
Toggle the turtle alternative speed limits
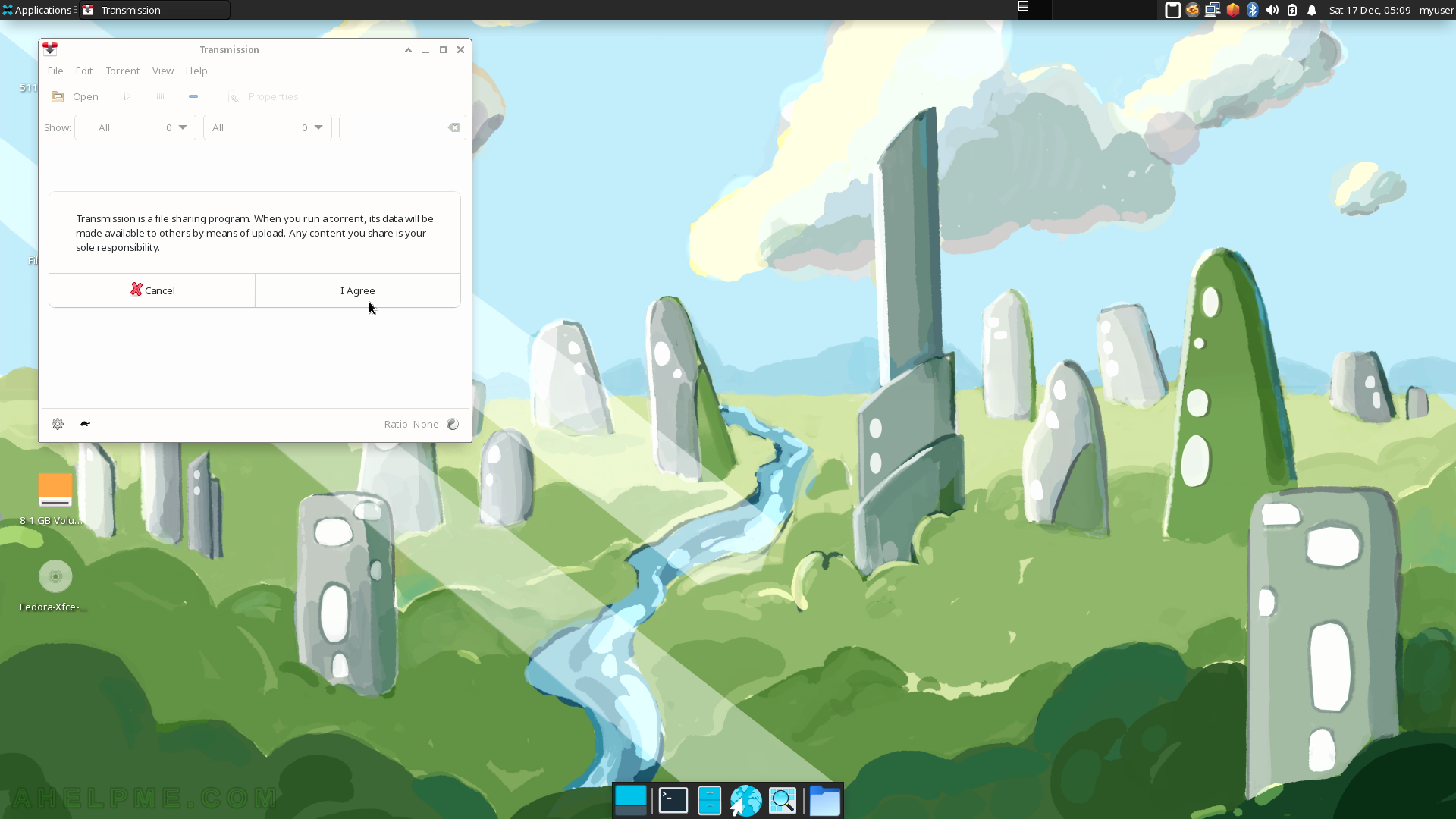86,424
